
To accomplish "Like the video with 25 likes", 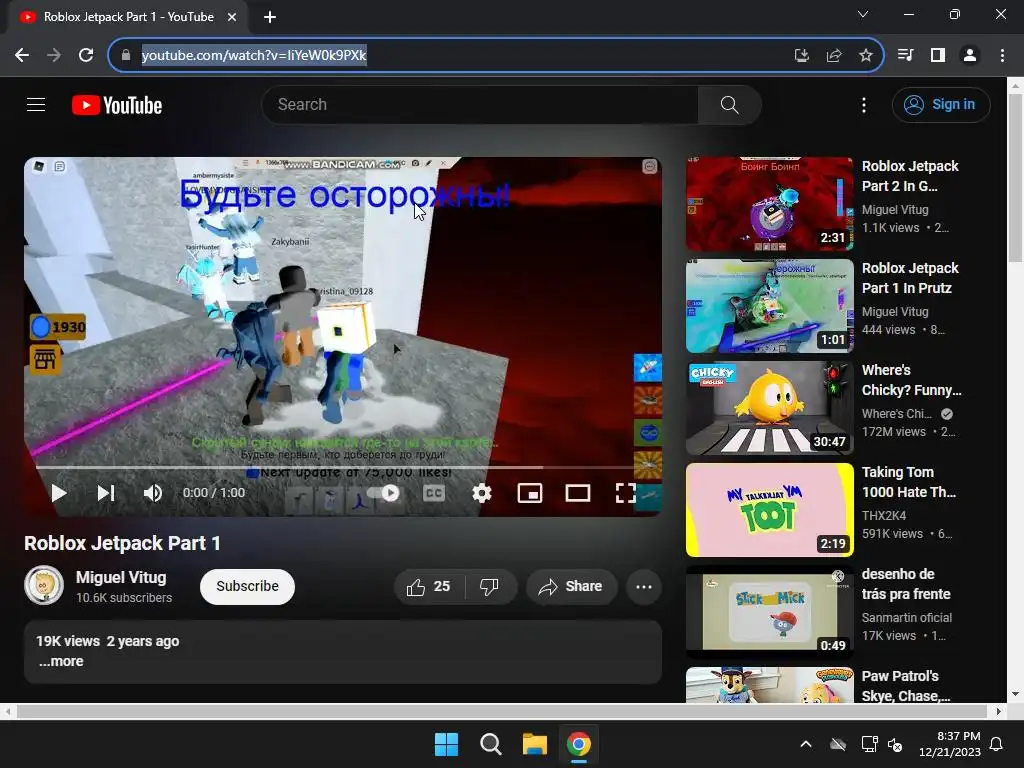I will pyautogui.click(x=428, y=586).
